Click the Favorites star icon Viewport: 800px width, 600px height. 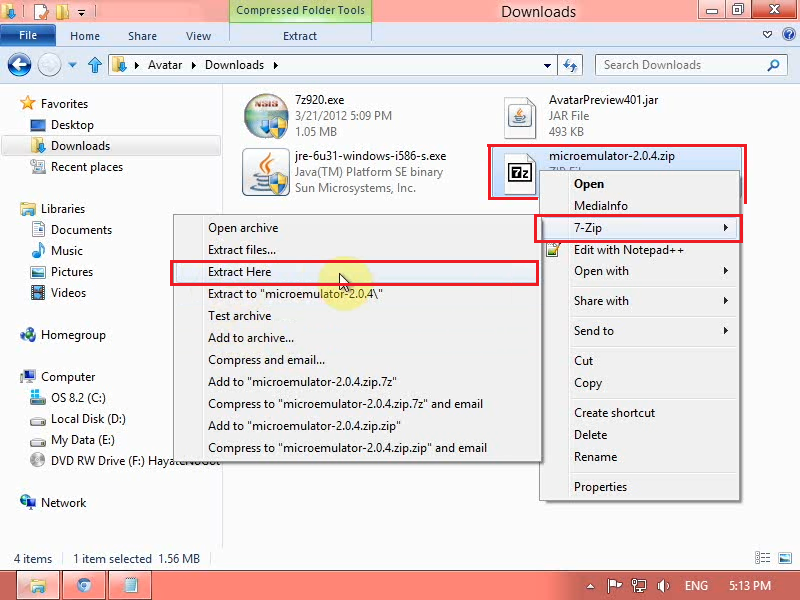click(x=28, y=103)
